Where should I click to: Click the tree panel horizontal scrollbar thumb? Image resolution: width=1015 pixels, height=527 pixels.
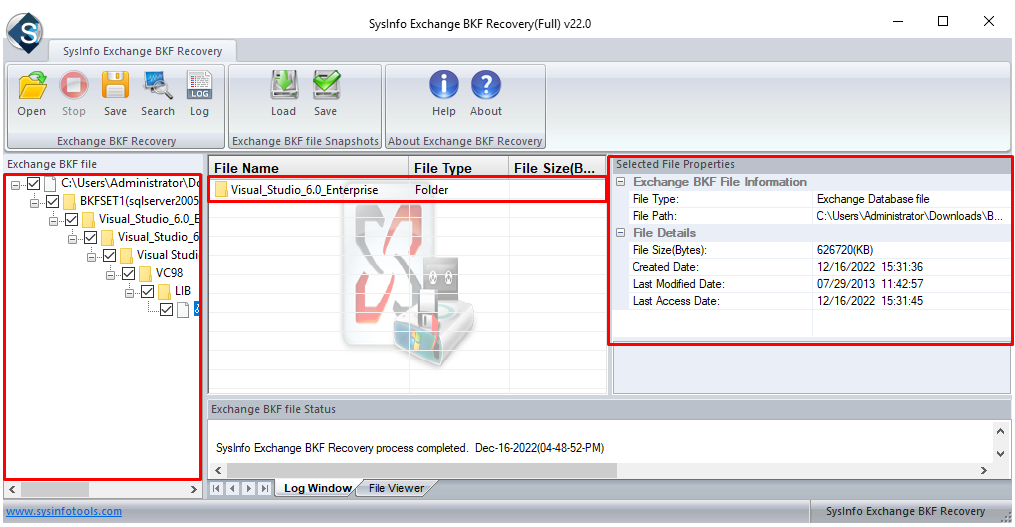point(54,489)
